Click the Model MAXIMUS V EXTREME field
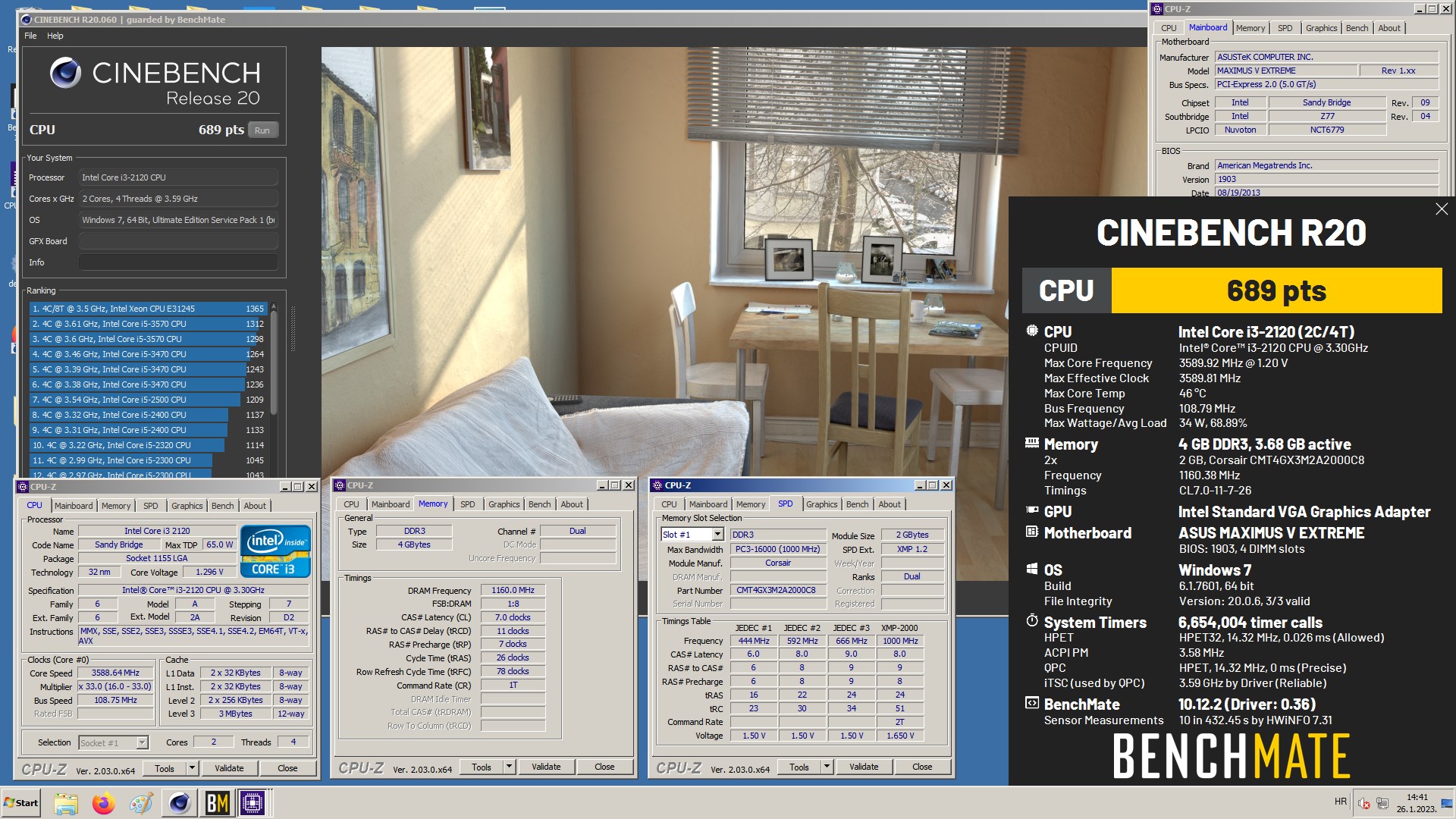 point(1286,71)
